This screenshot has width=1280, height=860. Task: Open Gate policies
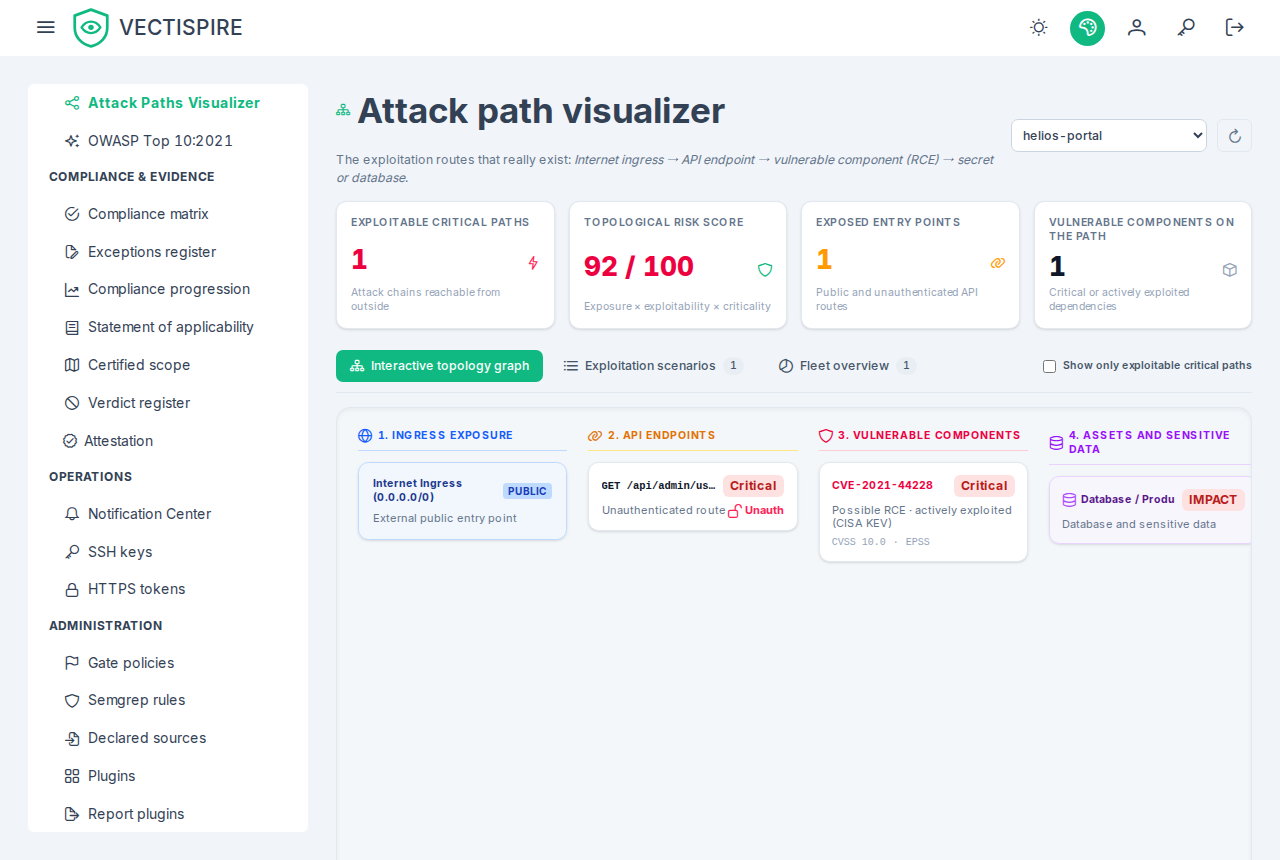[x=168, y=663]
